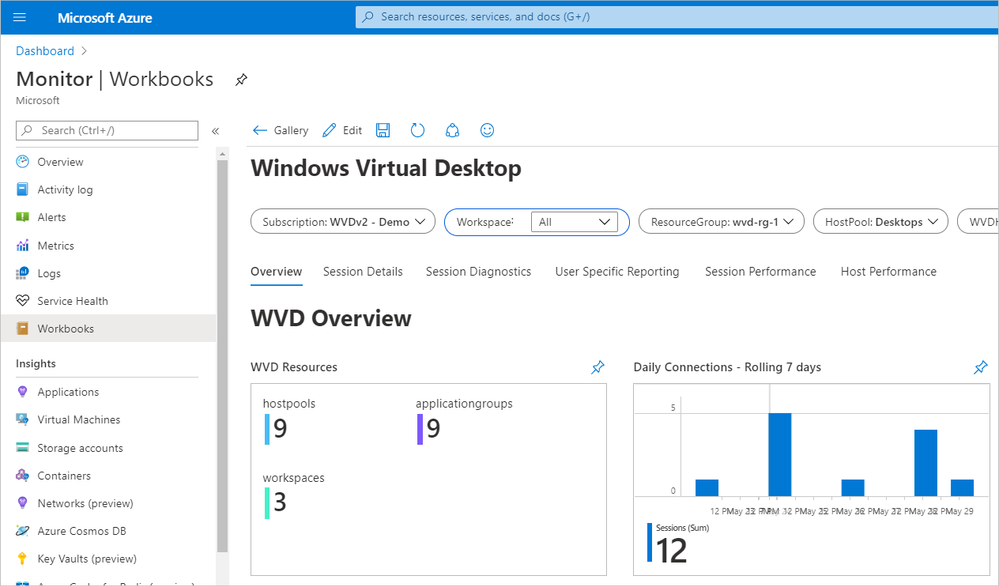999x586 pixels.
Task: Pin the Daily Connections chart
Action: (x=981, y=368)
